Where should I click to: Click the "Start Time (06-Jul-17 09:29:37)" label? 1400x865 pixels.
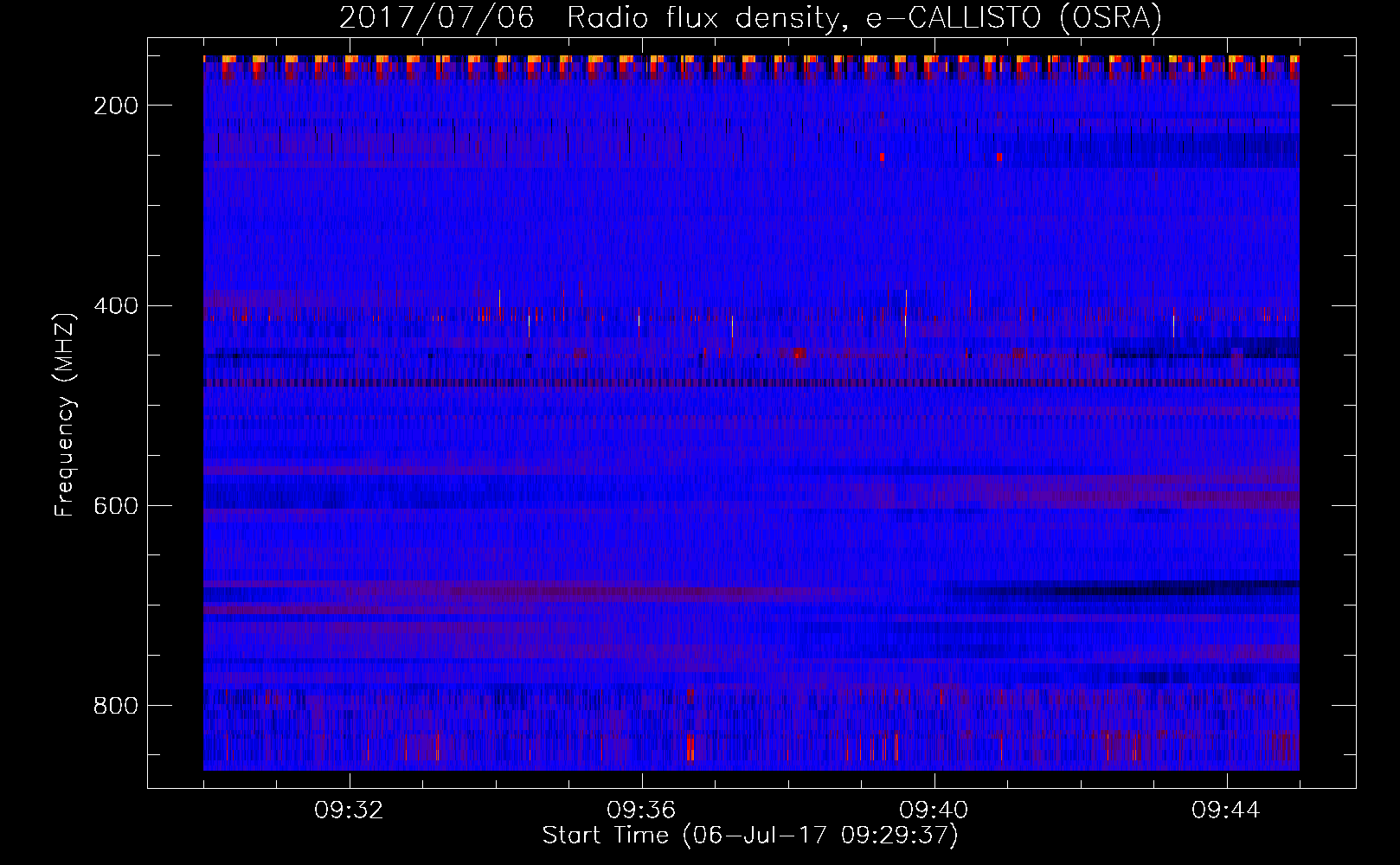(750, 836)
